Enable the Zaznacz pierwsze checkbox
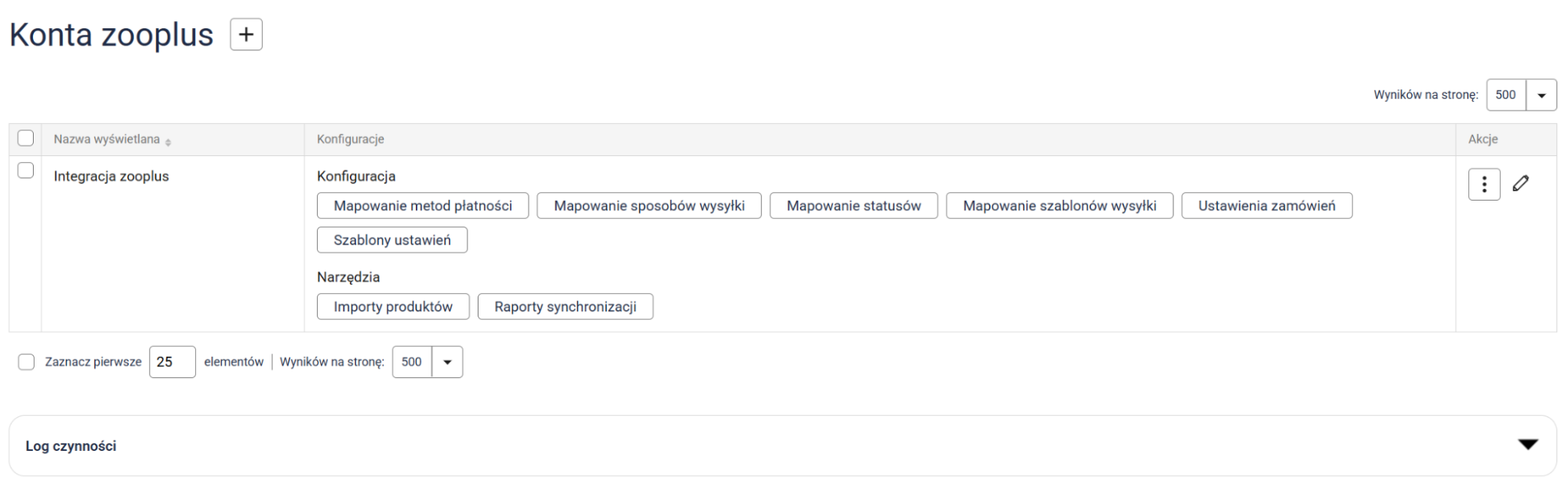The image size is (1568, 487). tap(26, 362)
